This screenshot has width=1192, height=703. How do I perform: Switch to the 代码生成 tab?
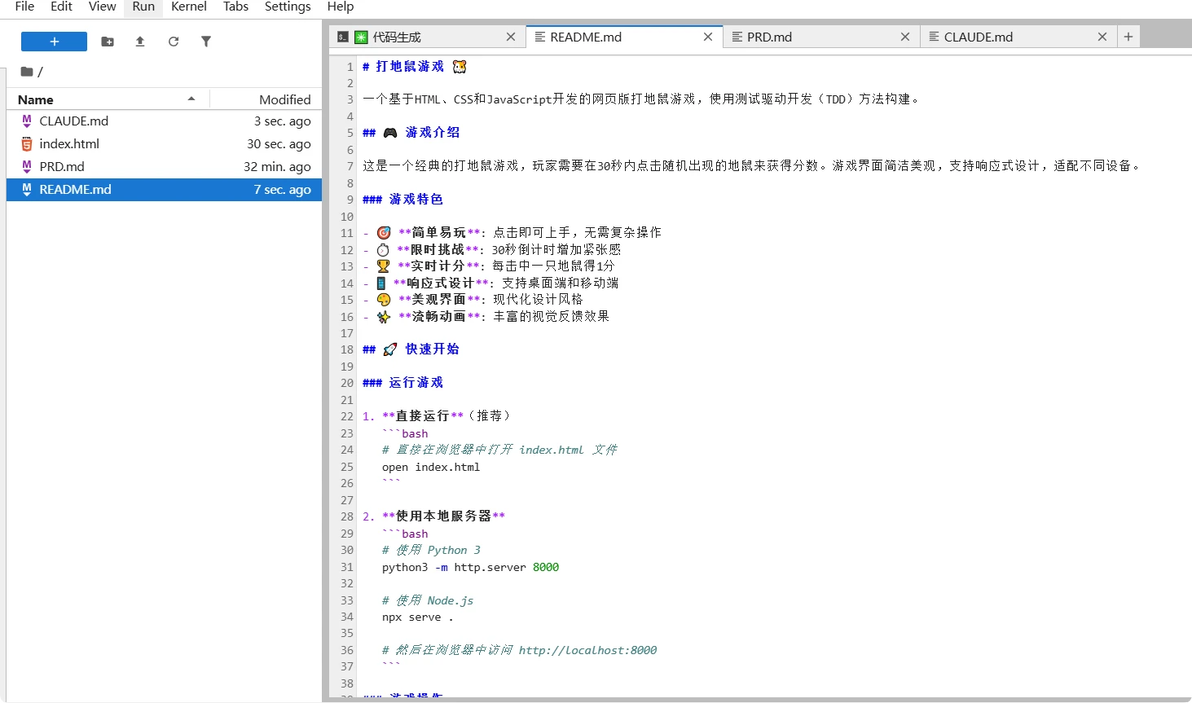pyautogui.click(x=396, y=36)
